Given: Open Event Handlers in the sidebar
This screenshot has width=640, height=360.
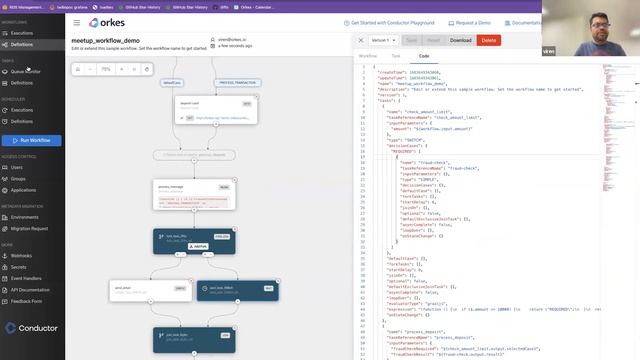Looking at the screenshot, I should coord(26,278).
